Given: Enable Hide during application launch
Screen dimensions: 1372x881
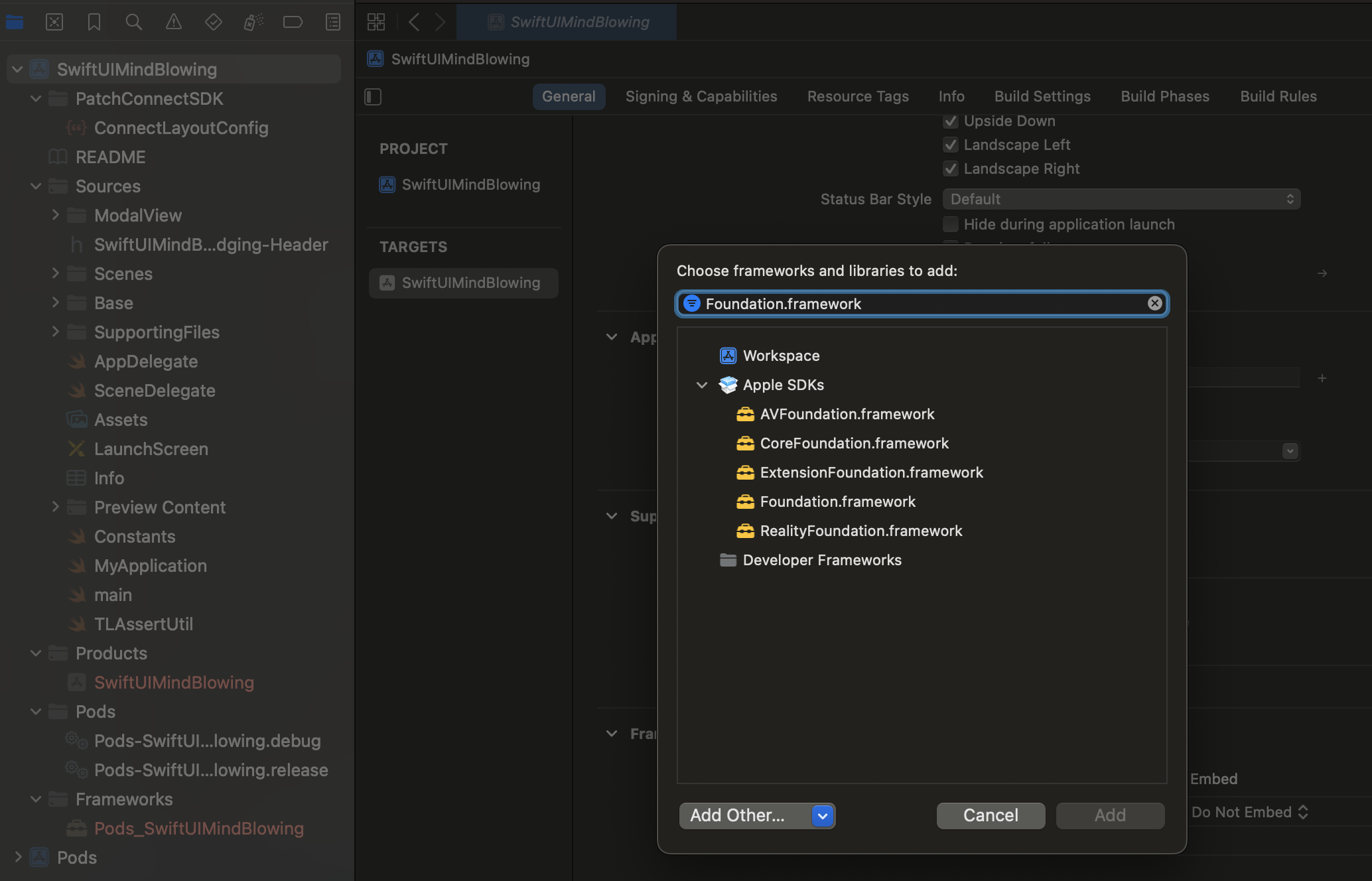Looking at the screenshot, I should tap(951, 224).
